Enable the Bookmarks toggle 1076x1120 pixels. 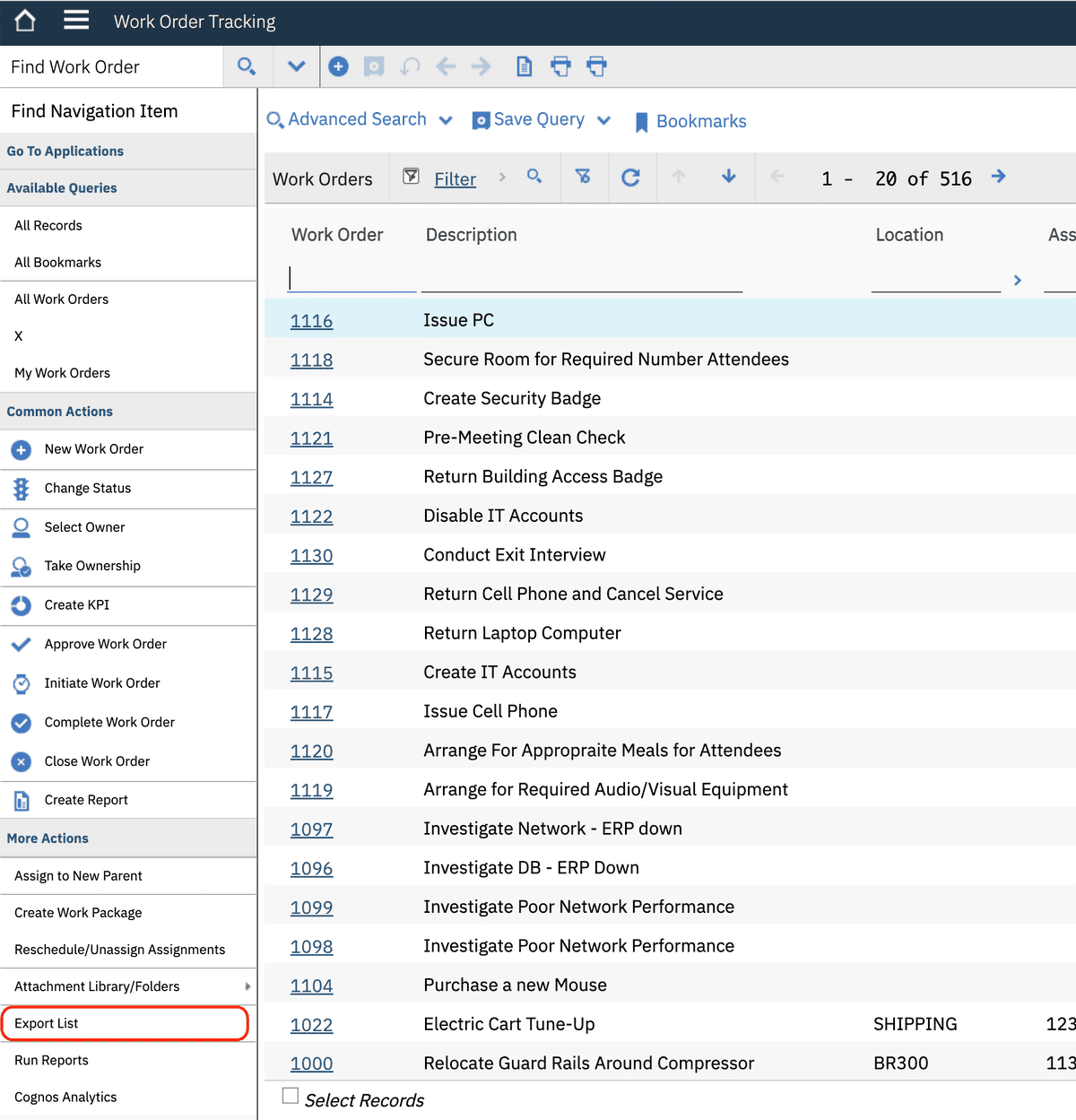tap(690, 121)
